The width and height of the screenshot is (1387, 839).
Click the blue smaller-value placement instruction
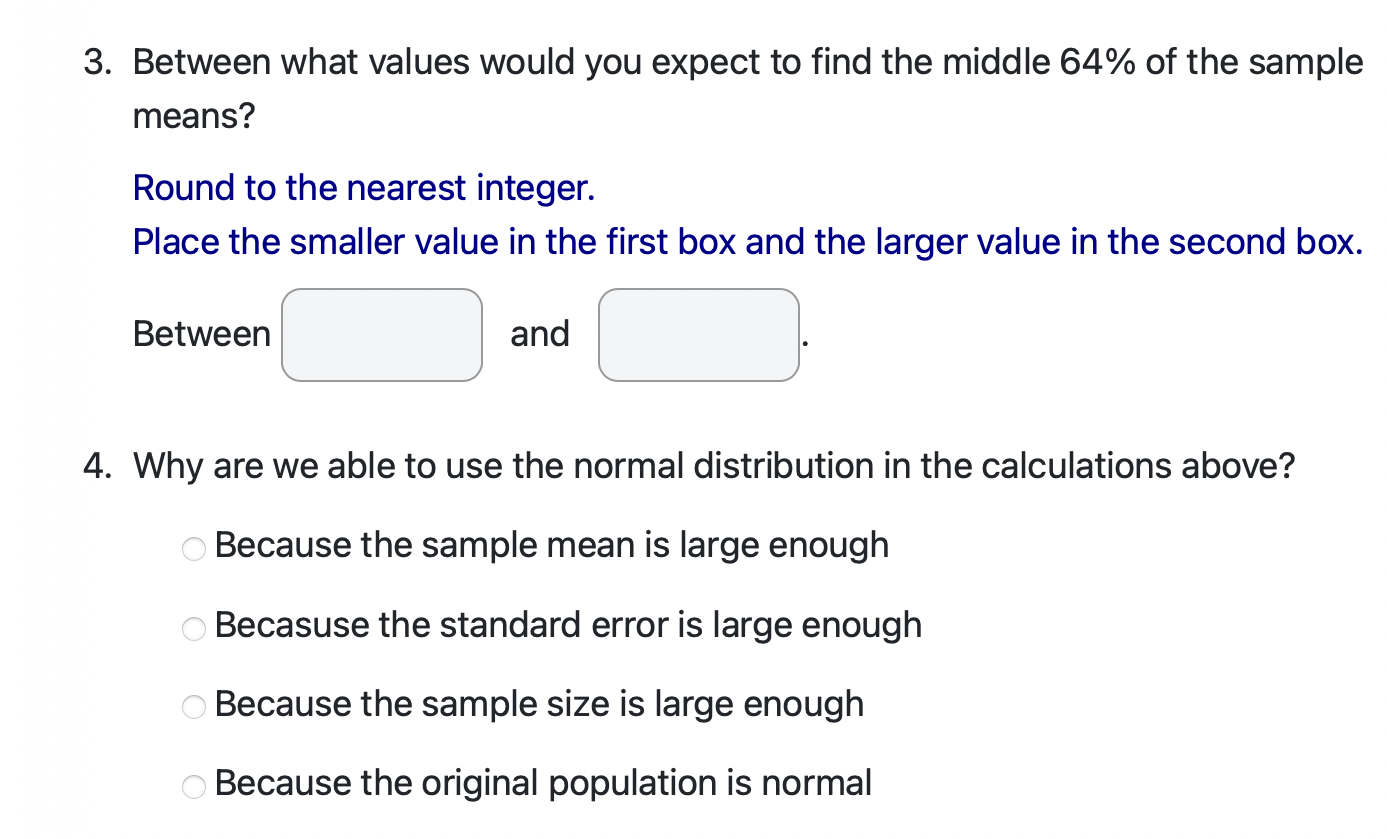pyautogui.click(x=748, y=242)
